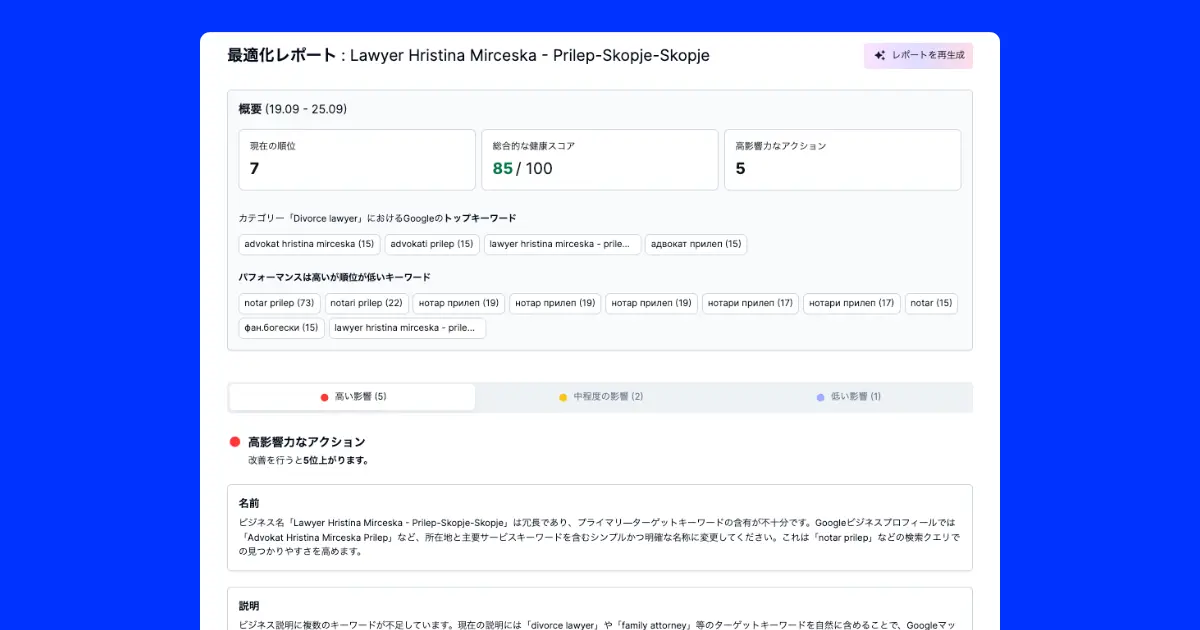Click the 'нотари прилеп (17)' keyword chip
Viewport: 1200px width, 630px height.
coord(750,303)
